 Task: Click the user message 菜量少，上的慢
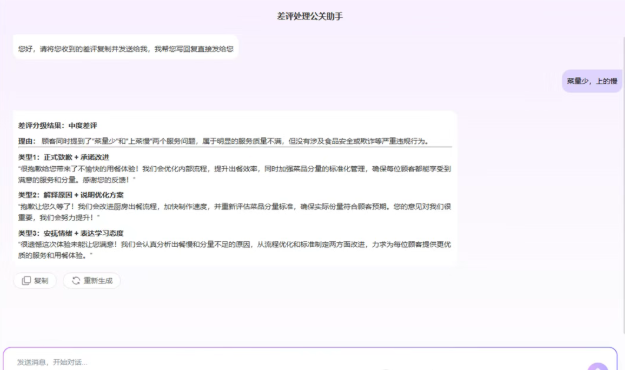(592, 81)
